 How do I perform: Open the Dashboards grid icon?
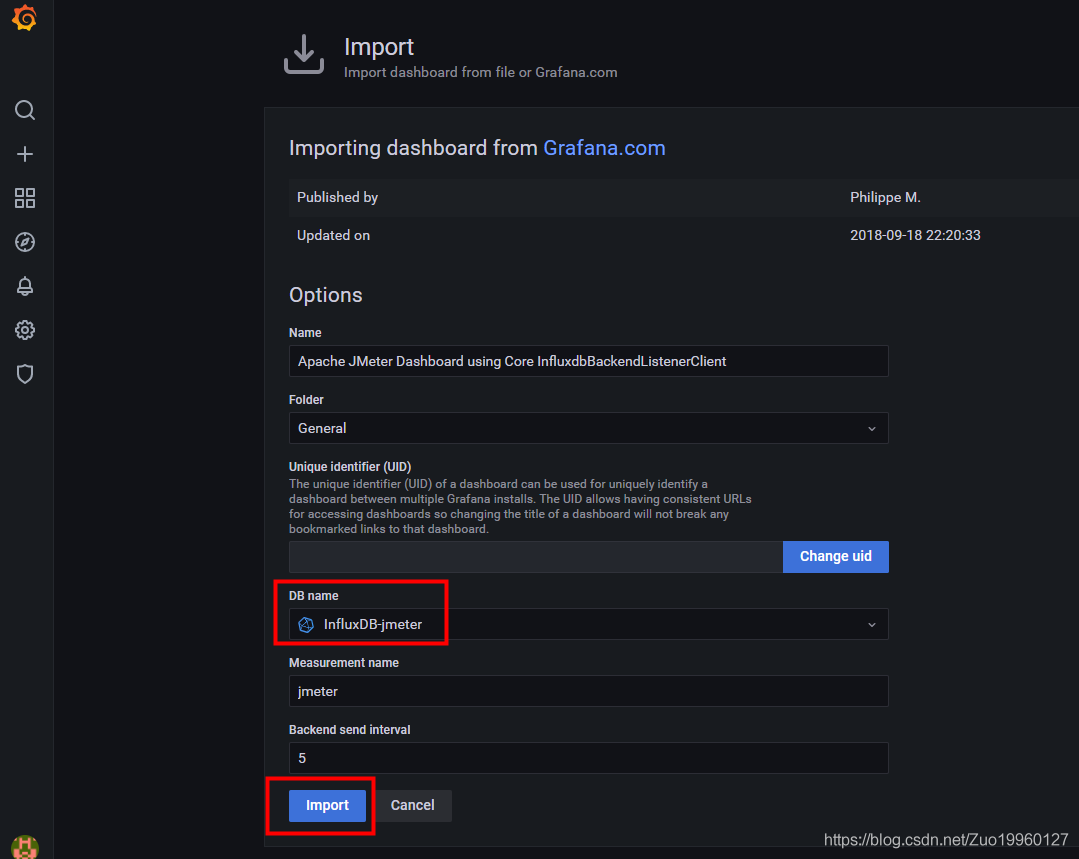click(25, 198)
